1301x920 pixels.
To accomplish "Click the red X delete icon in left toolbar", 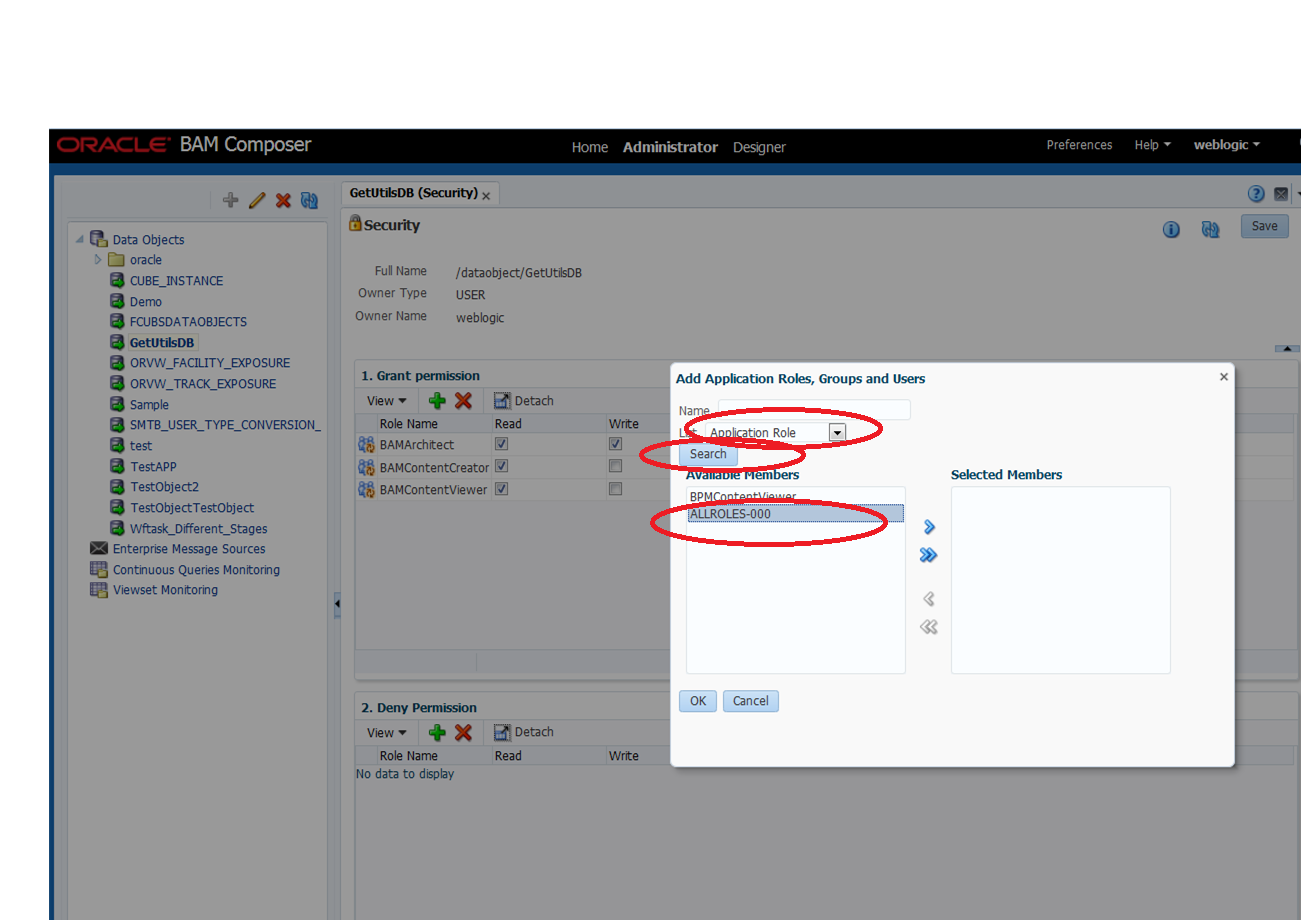I will coord(283,200).
